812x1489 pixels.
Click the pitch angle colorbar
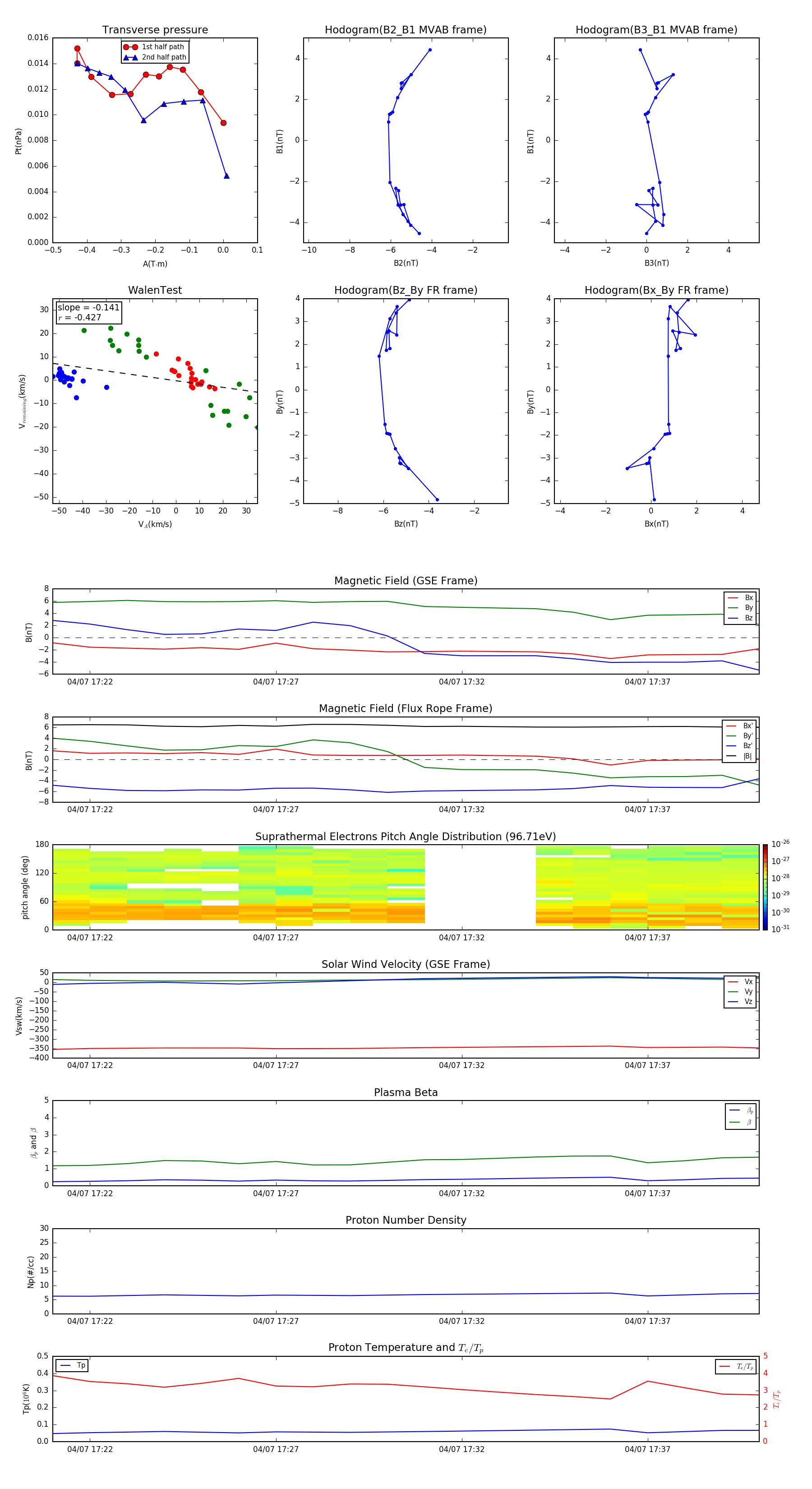[x=765, y=887]
